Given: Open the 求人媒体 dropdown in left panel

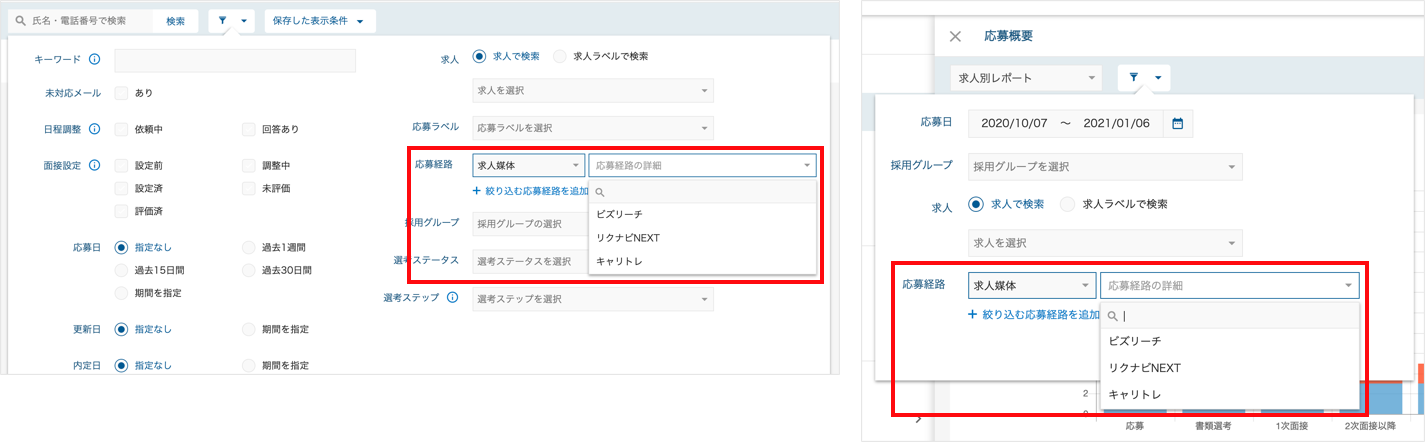Looking at the screenshot, I should [529, 165].
